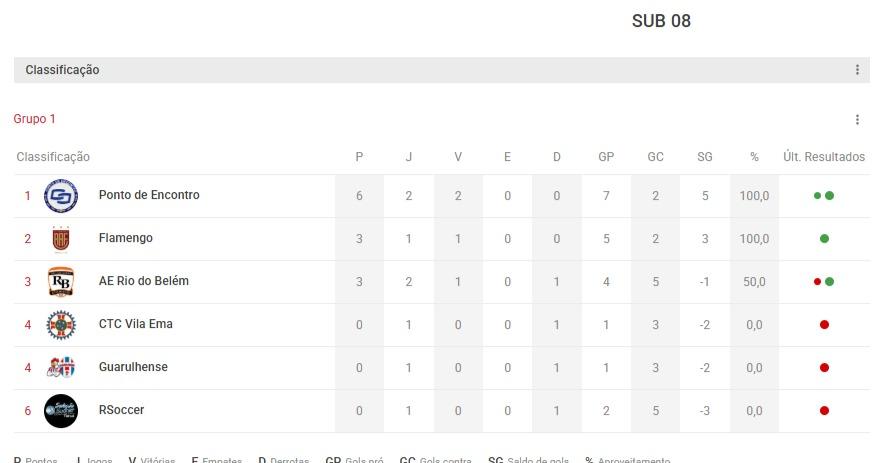
Task: Select the Guarulhense team name
Action: tap(133, 367)
